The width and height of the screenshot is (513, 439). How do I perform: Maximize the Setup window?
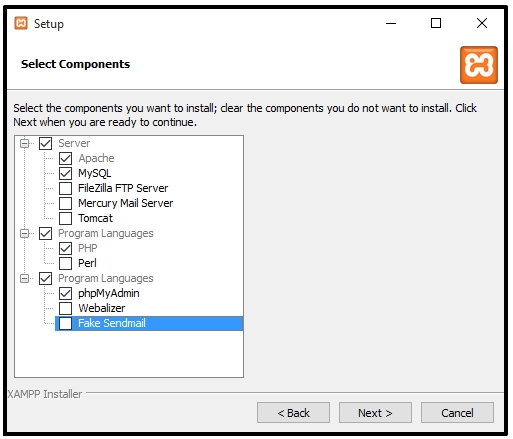click(436, 23)
